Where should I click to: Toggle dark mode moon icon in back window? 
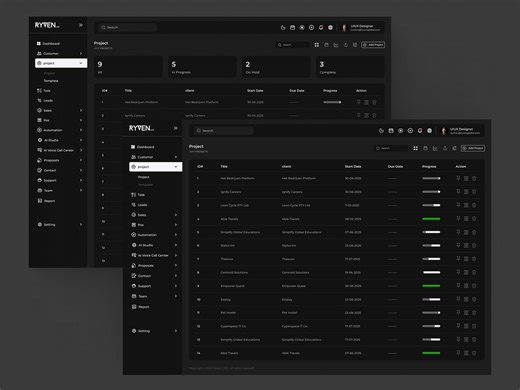pyautogui.click(x=283, y=28)
